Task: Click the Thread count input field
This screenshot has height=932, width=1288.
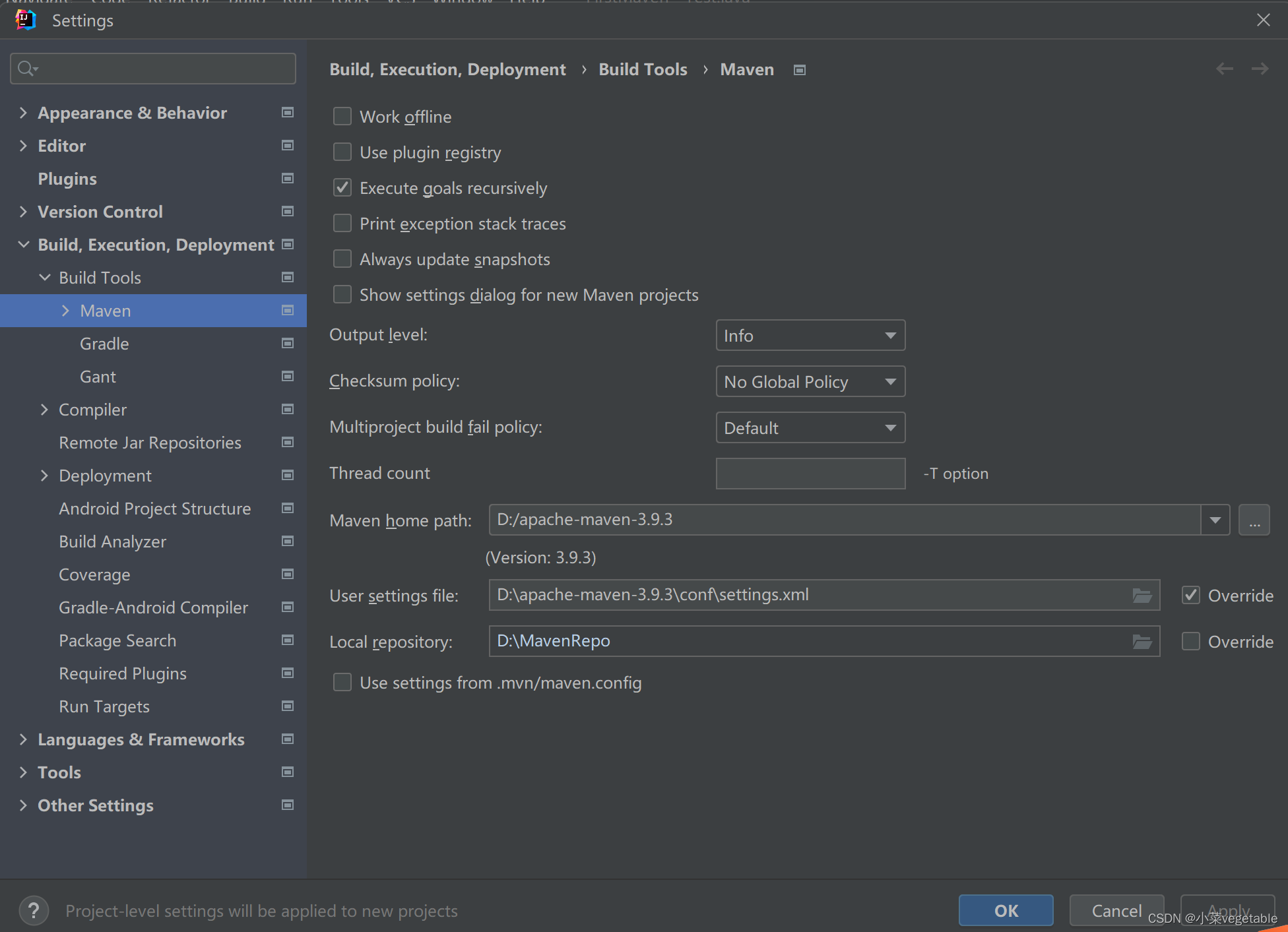Action: [809, 473]
